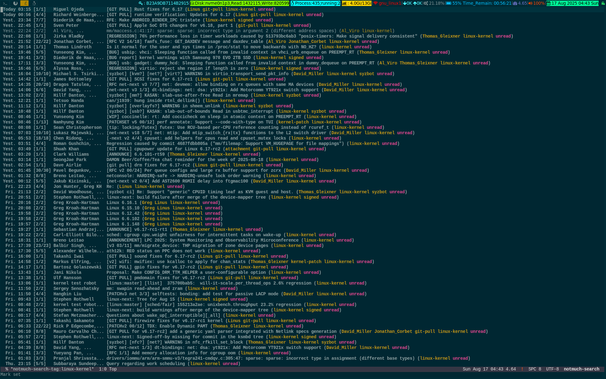Click the green date 17 Aug 2025 clock segment

(572, 3)
